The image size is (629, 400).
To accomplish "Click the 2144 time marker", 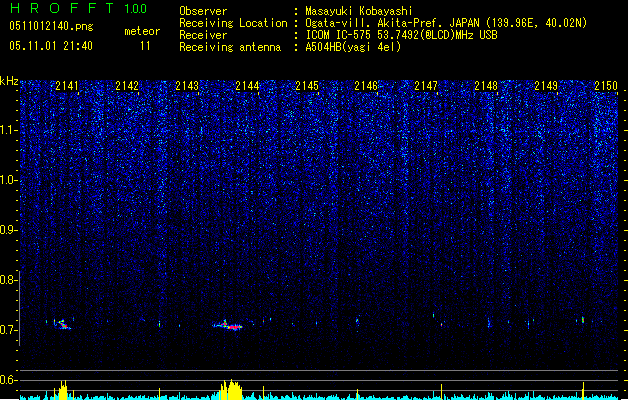I will pos(247,86).
